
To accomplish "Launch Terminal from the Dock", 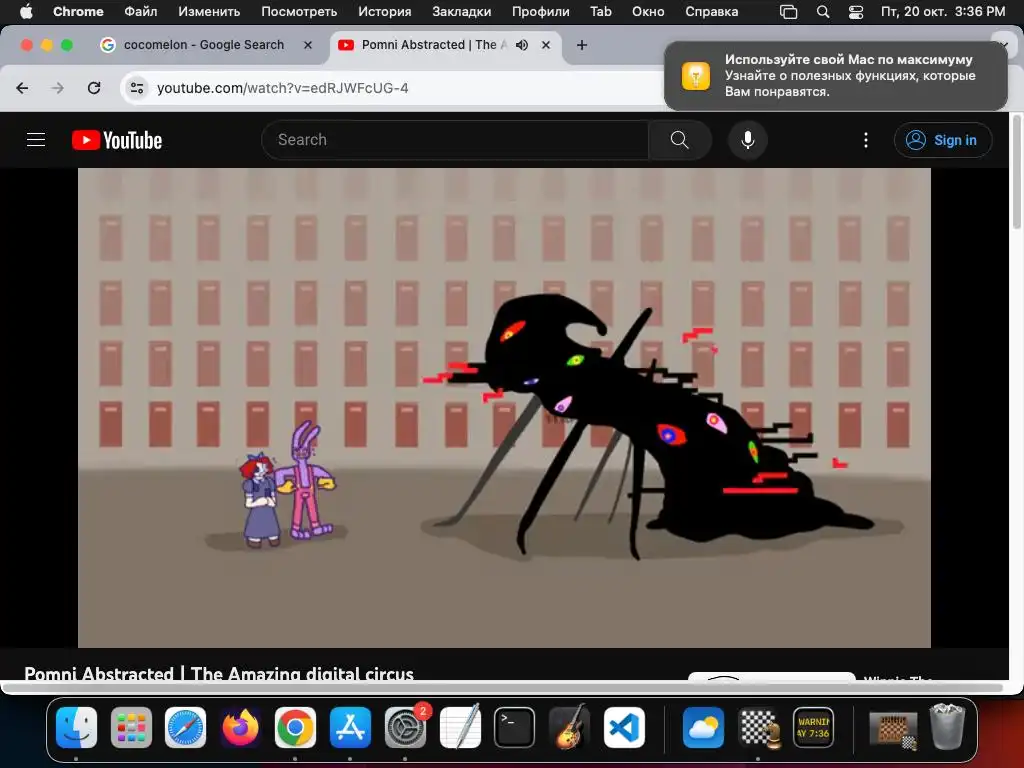I will coord(515,728).
